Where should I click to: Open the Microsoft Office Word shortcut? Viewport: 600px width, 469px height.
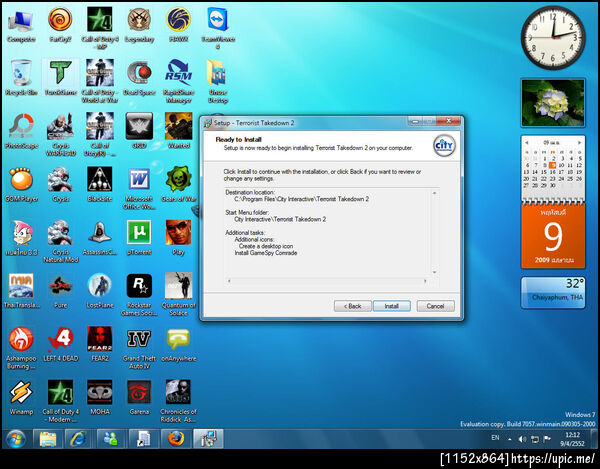pos(139,188)
